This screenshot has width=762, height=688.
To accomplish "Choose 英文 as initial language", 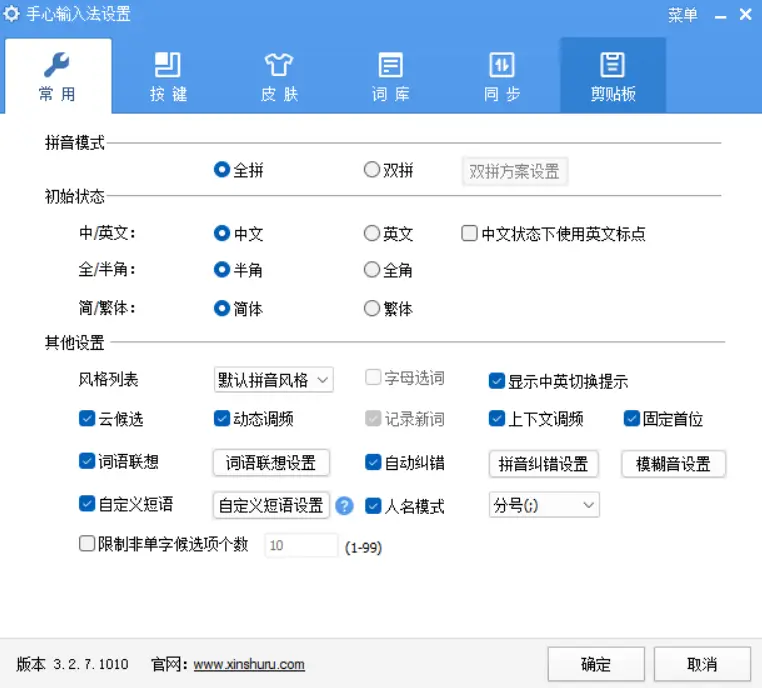I will coord(388,234).
